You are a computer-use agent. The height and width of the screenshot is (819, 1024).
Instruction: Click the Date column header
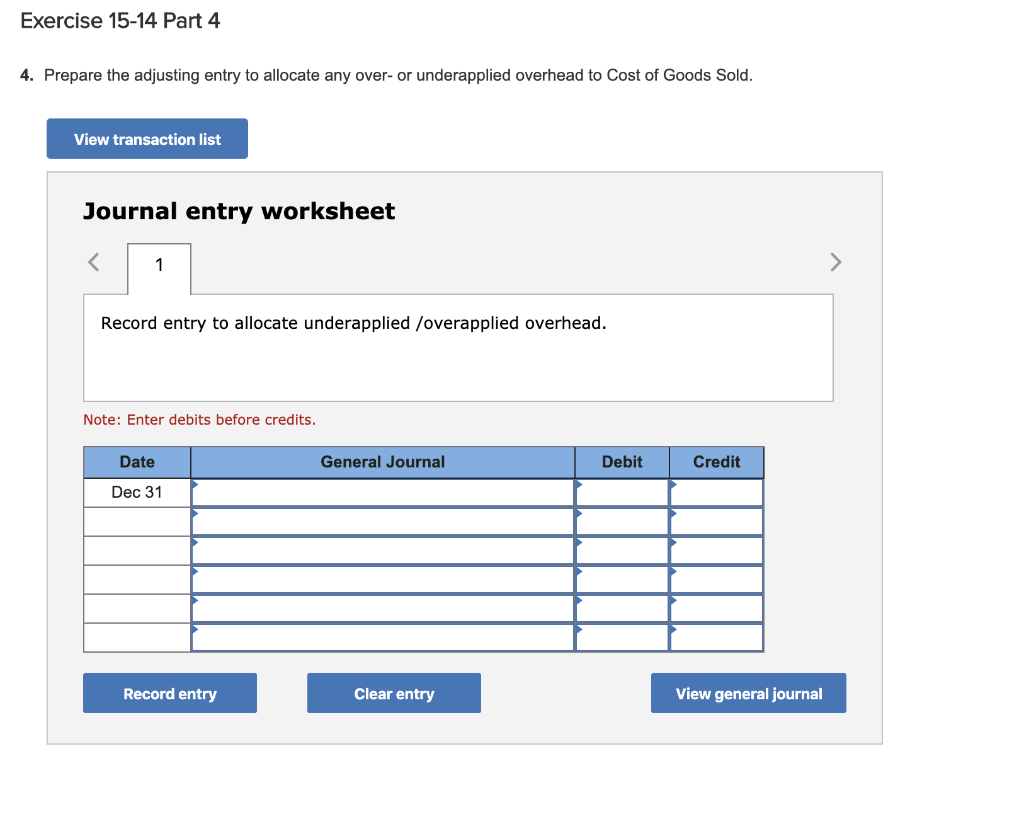pos(136,462)
